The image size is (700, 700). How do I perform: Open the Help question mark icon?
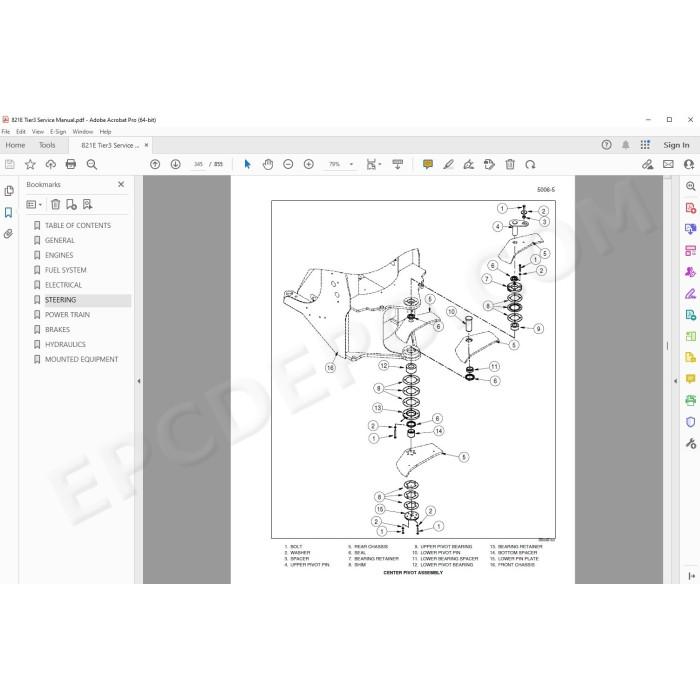click(606, 145)
